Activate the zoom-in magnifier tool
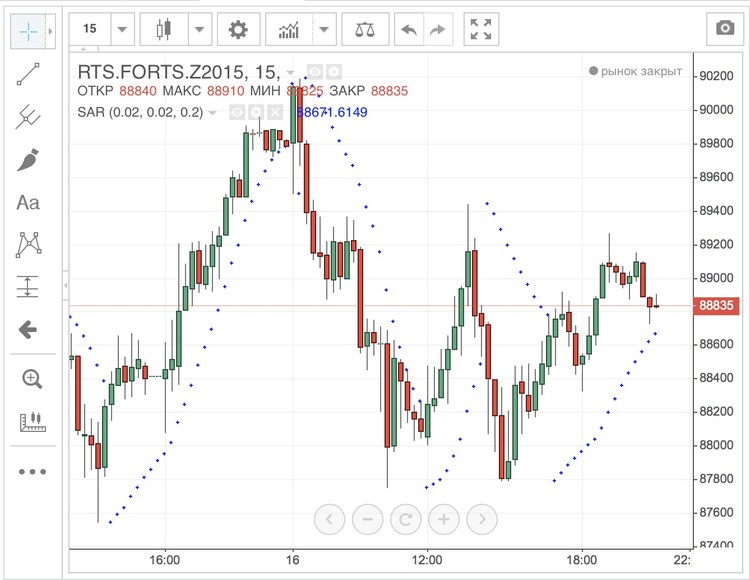 click(32, 379)
